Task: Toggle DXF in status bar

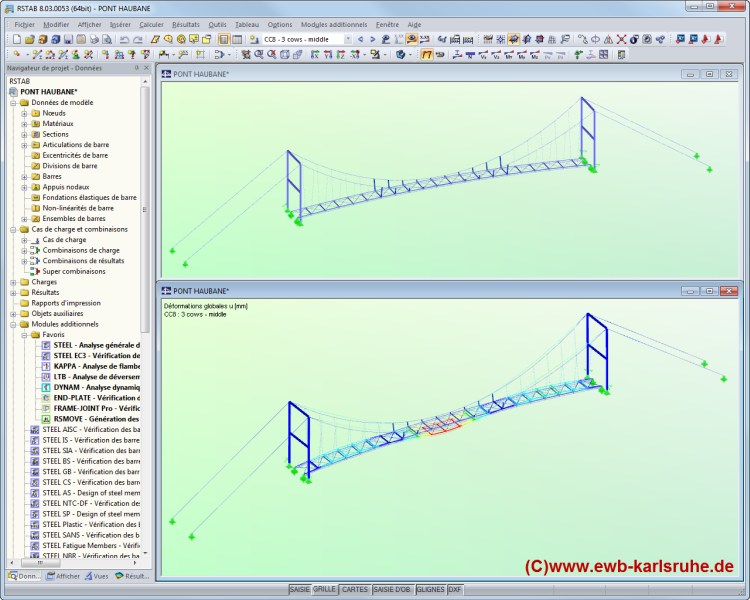Action: pyautogui.click(x=455, y=589)
